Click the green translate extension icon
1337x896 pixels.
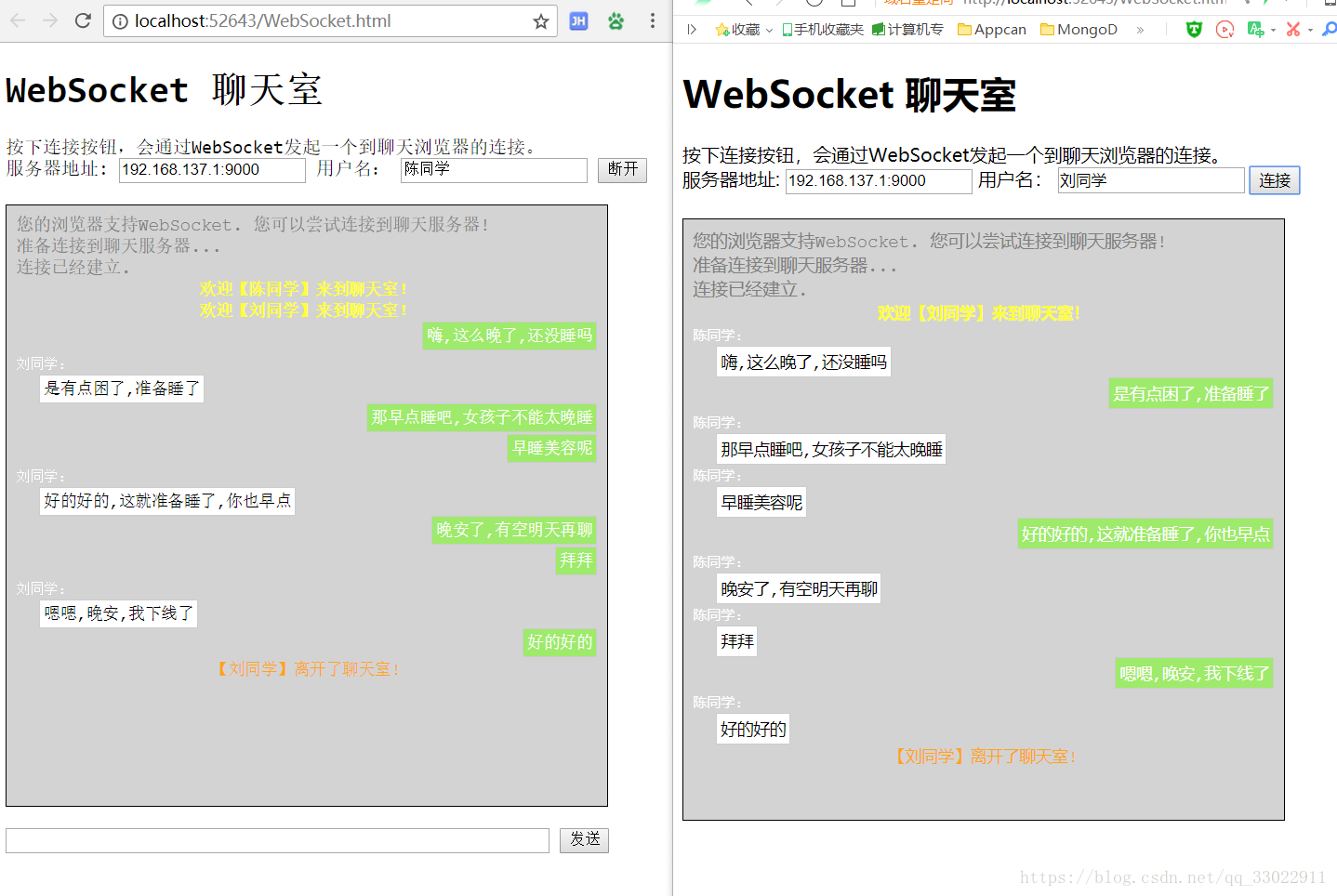pyautogui.click(x=1255, y=30)
